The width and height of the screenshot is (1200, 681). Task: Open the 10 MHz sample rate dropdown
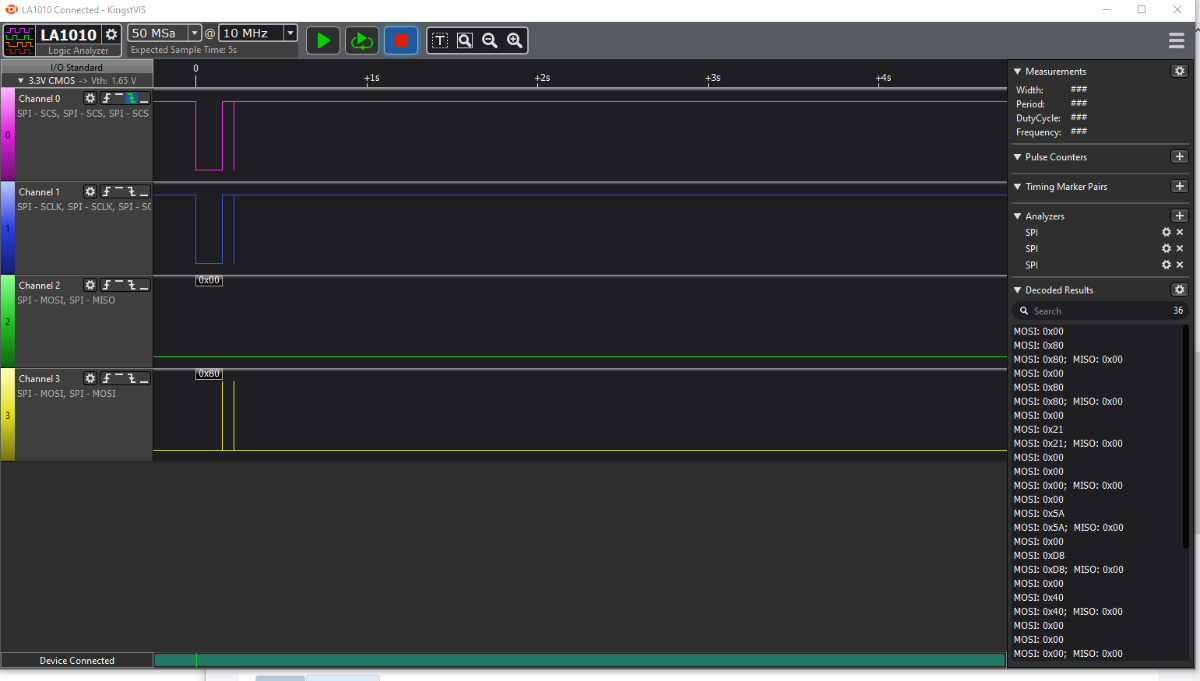[x=290, y=33]
